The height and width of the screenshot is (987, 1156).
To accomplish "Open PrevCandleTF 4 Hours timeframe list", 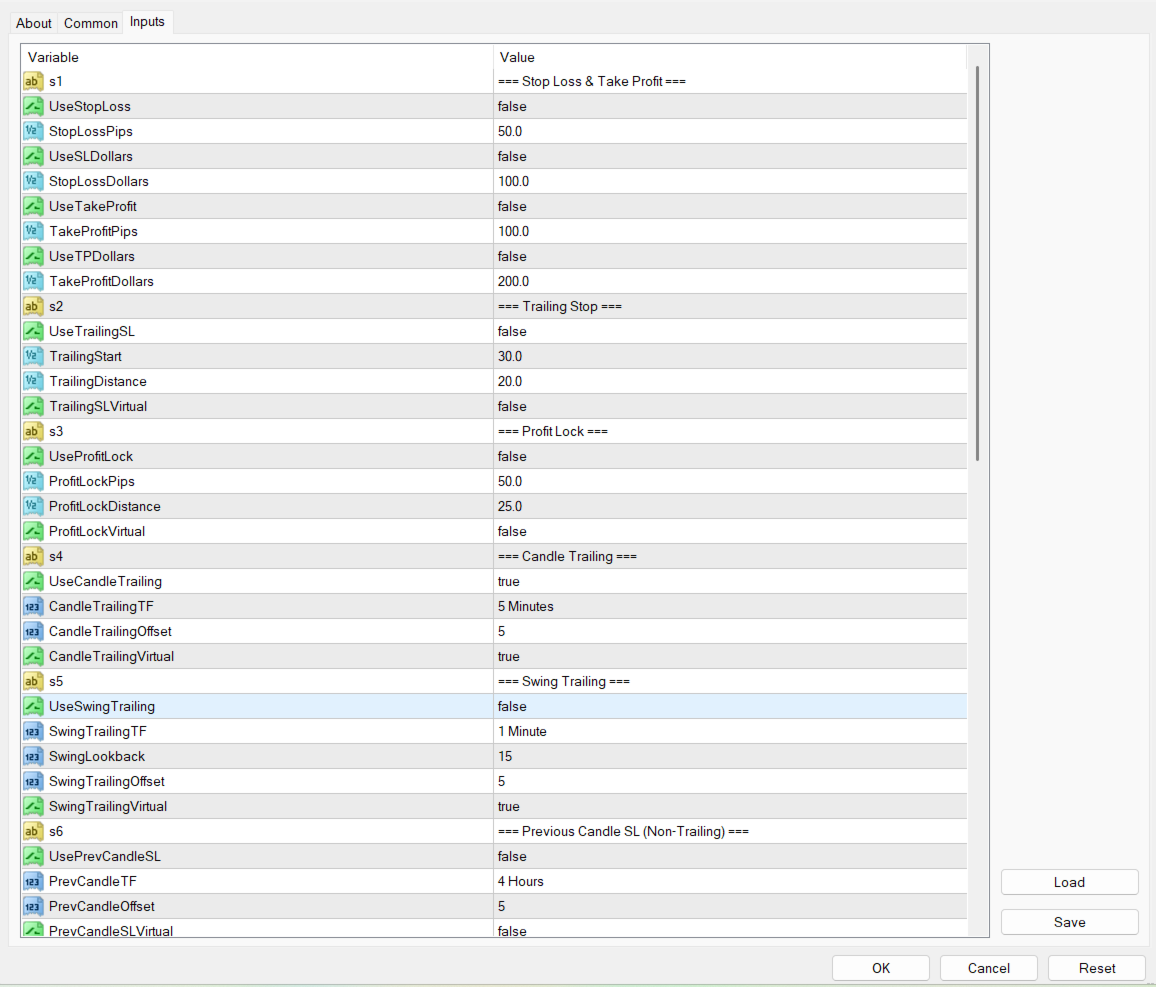I will click(730, 882).
